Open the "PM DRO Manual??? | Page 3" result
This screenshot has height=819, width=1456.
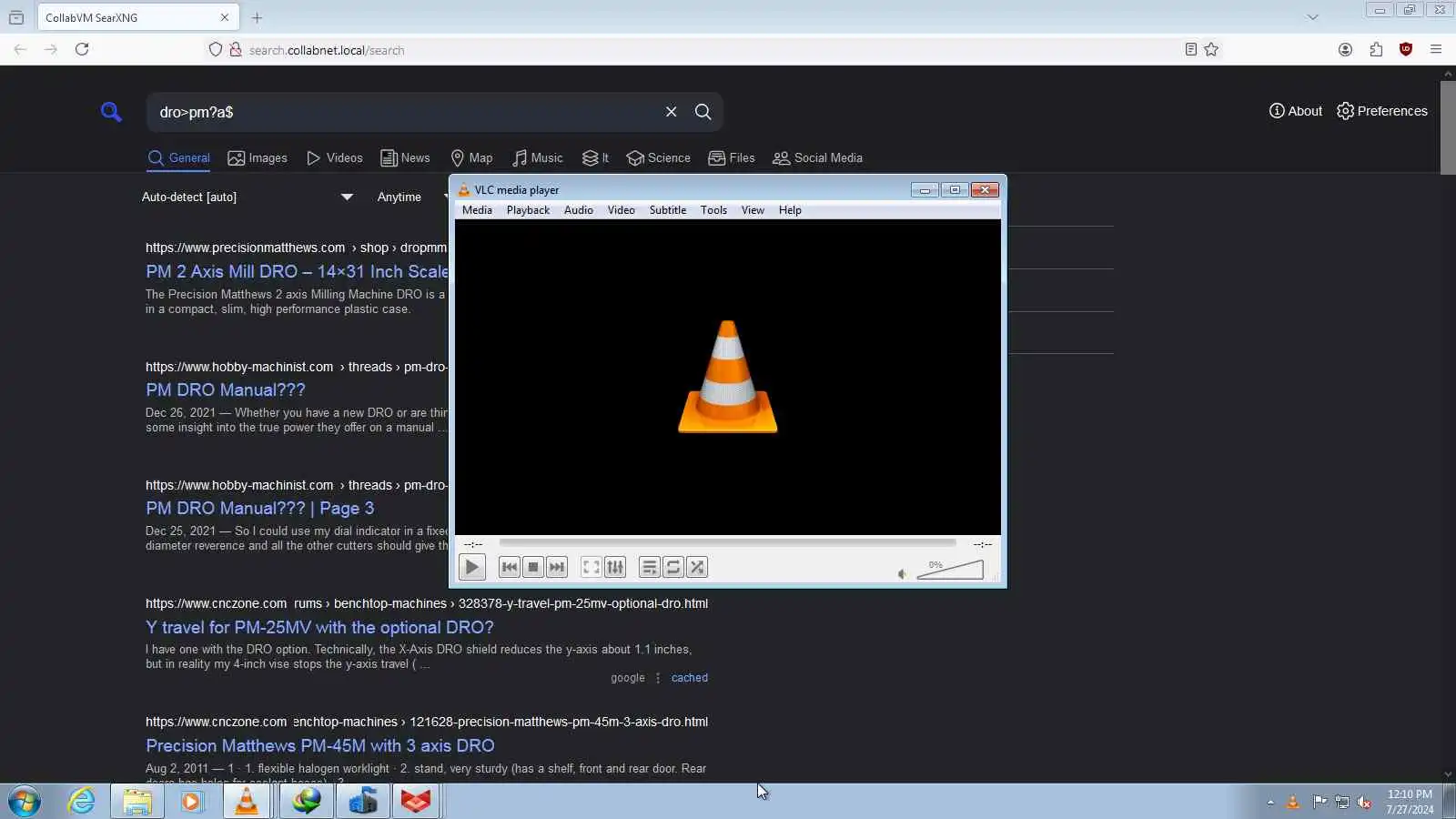[x=260, y=509]
